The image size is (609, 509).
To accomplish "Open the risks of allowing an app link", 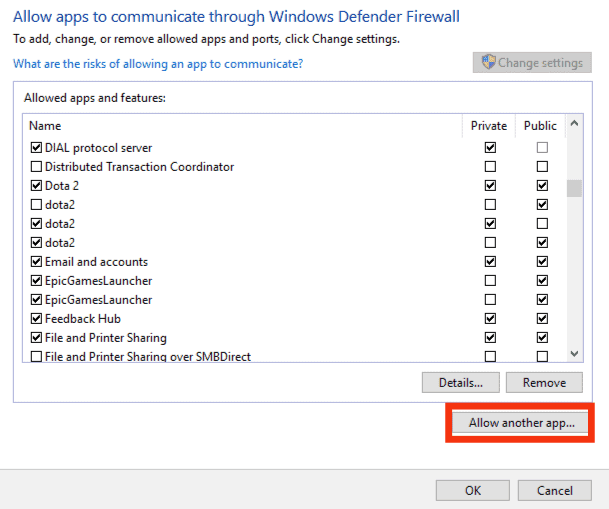I will point(158,64).
